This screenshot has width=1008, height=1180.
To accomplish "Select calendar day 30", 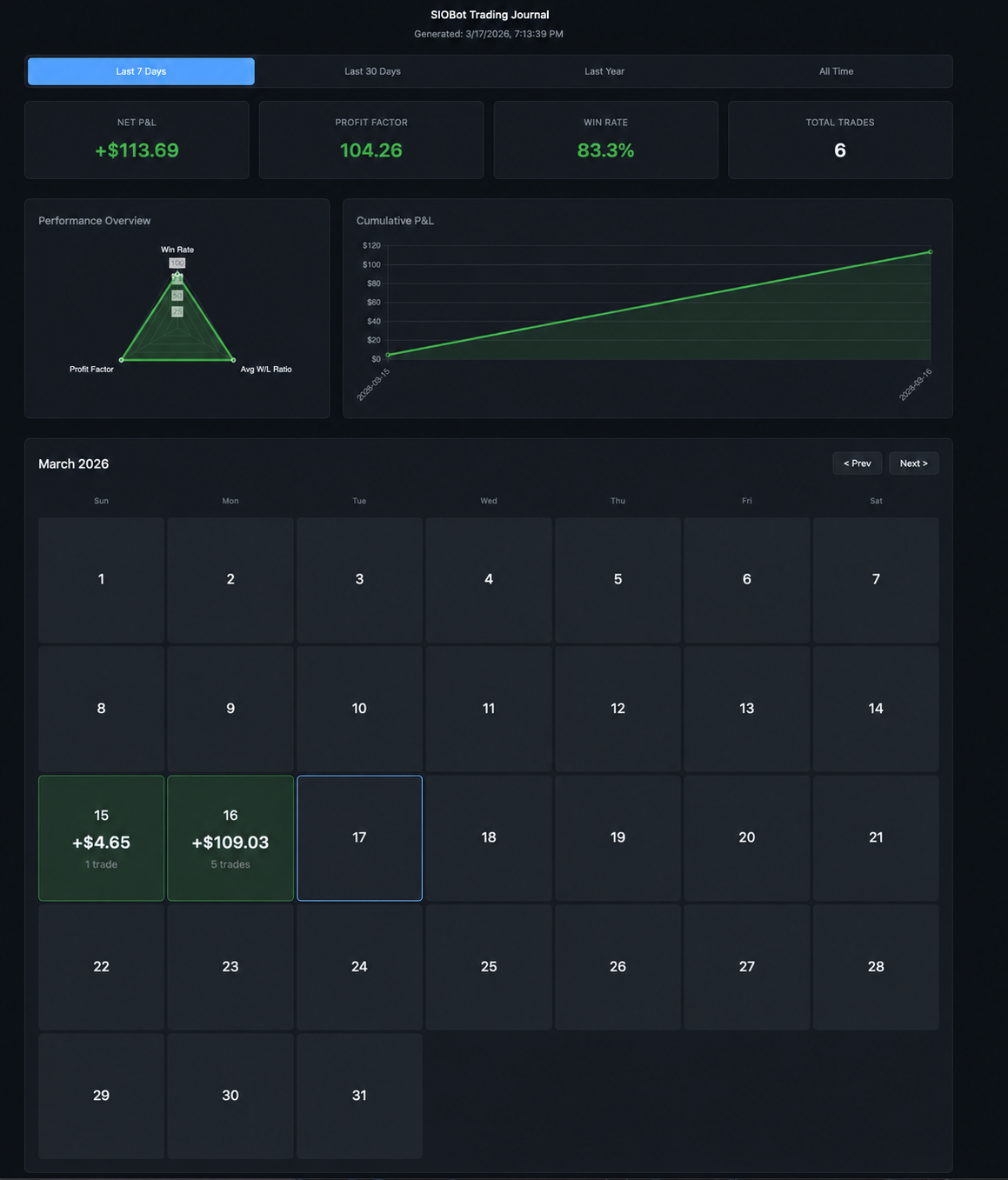I will pyautogui.click(x=230, y=1096).
